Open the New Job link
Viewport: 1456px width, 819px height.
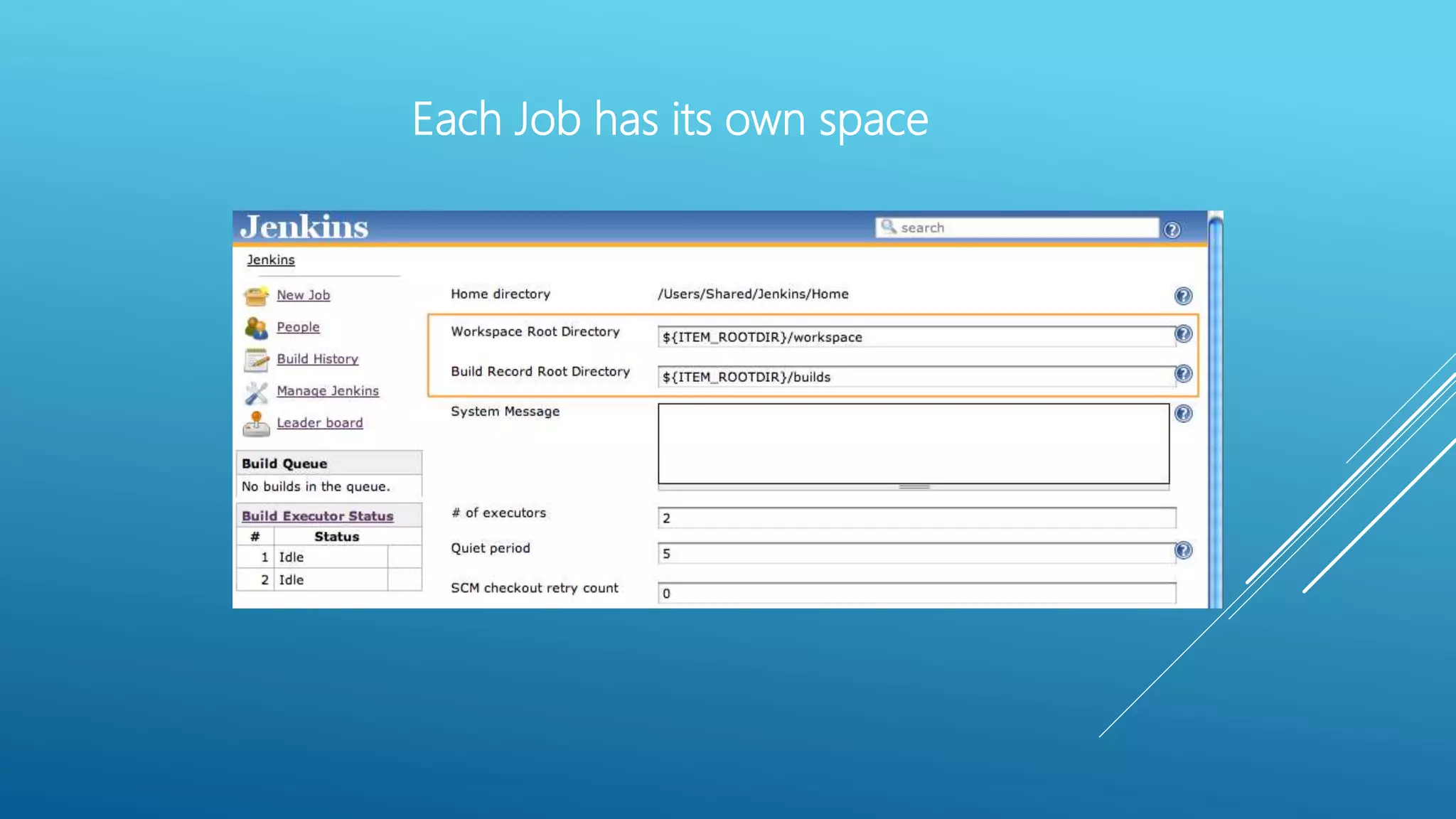pyautogui.click(x=303, y=295)
